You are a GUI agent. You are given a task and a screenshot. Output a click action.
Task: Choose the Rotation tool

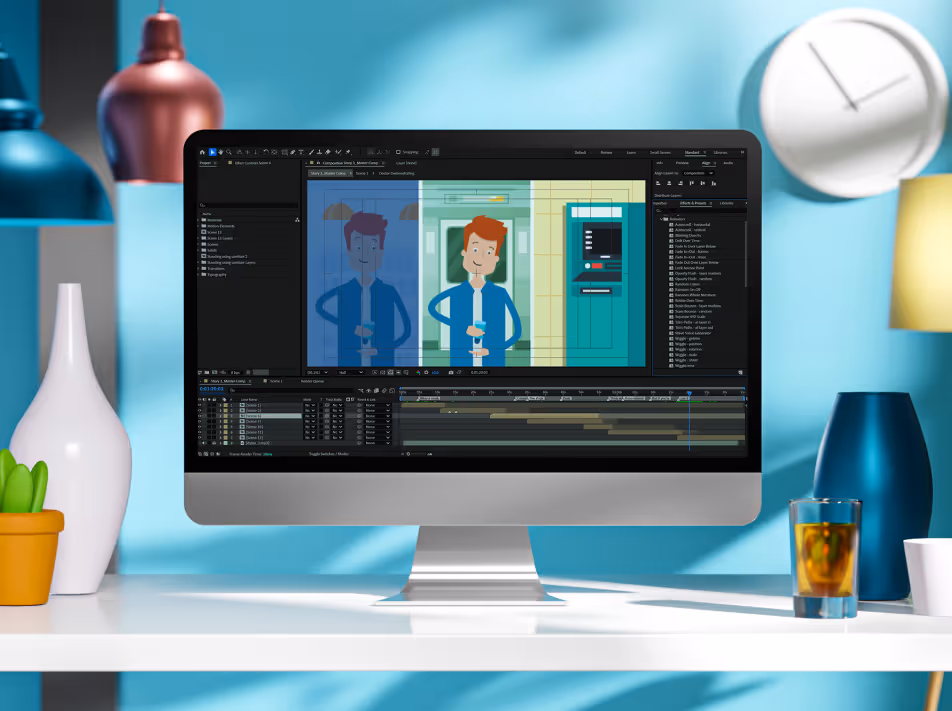tap(266, 151)
